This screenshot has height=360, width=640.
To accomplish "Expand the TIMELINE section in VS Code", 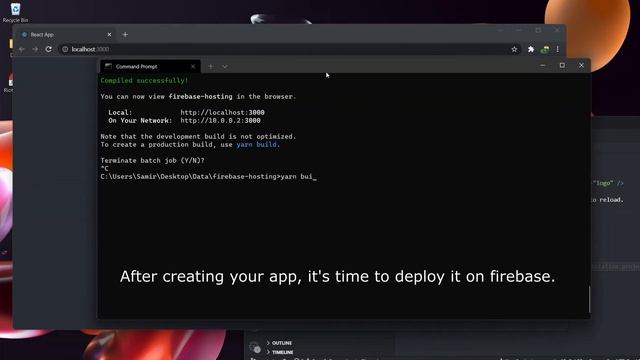I will click(x=280, y=352).
